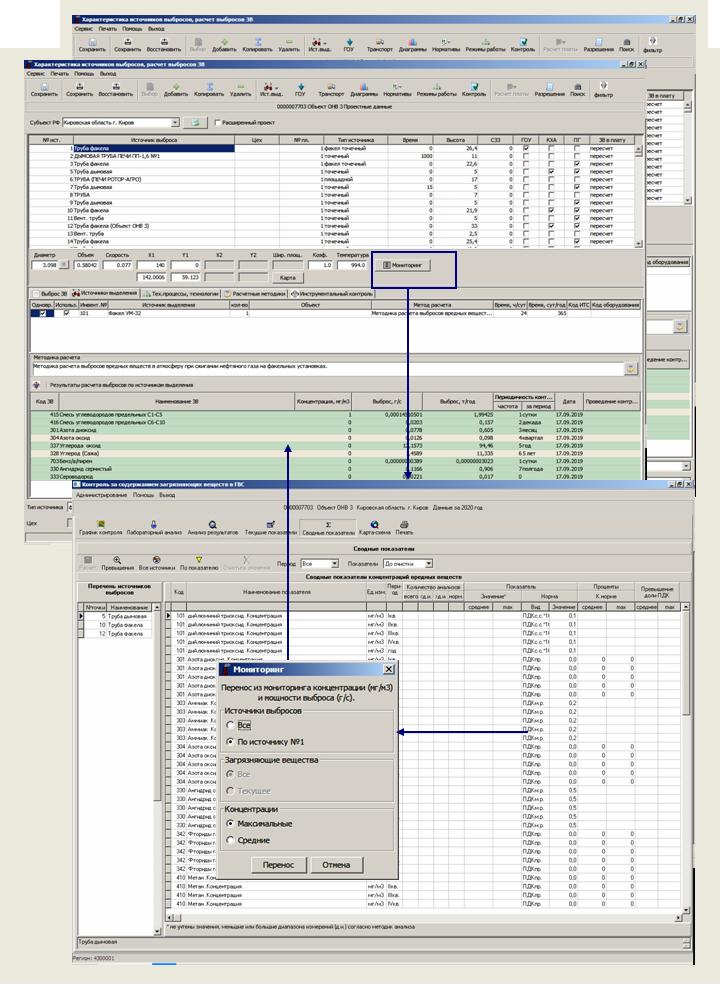Image resolution: width=721 pixels, height=985 pixels.
Task: Enable the Расширенный проект checkbox
Action: point(219,122)
